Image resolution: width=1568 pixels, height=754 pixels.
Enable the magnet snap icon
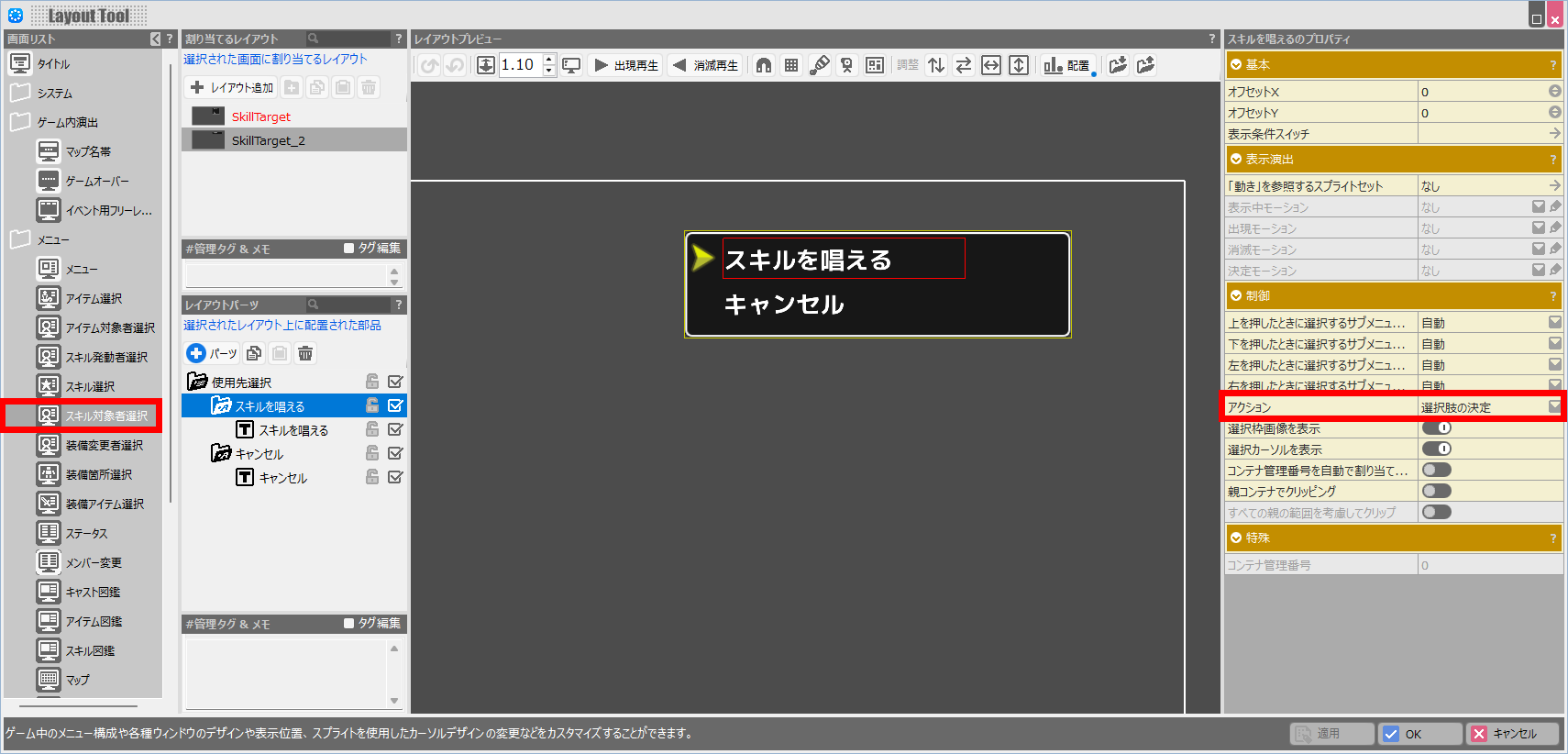pos(764,65)
